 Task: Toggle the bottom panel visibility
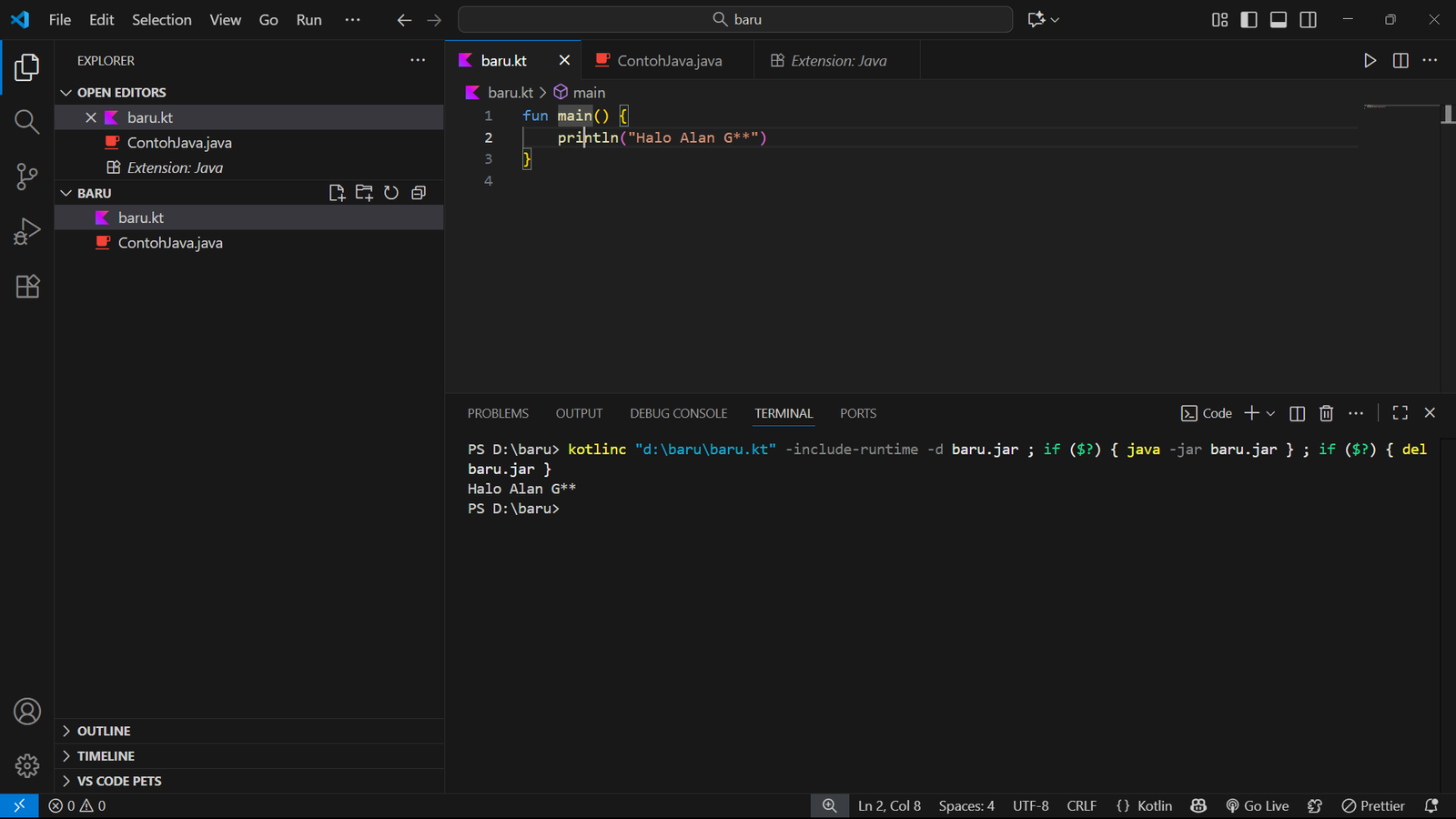[x=1279, y=20]
